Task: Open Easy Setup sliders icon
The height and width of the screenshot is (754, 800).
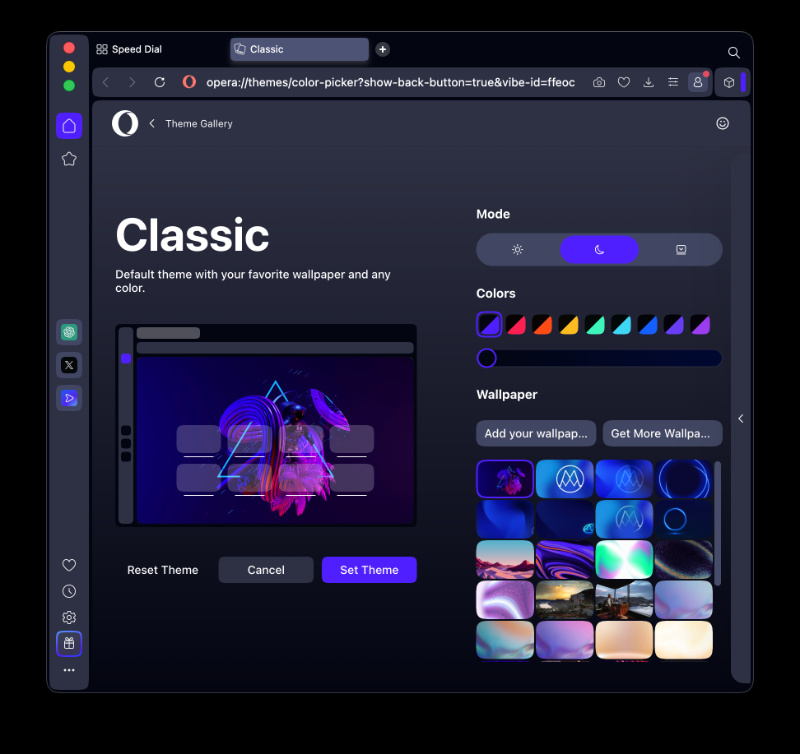Action: pos(673,82)
